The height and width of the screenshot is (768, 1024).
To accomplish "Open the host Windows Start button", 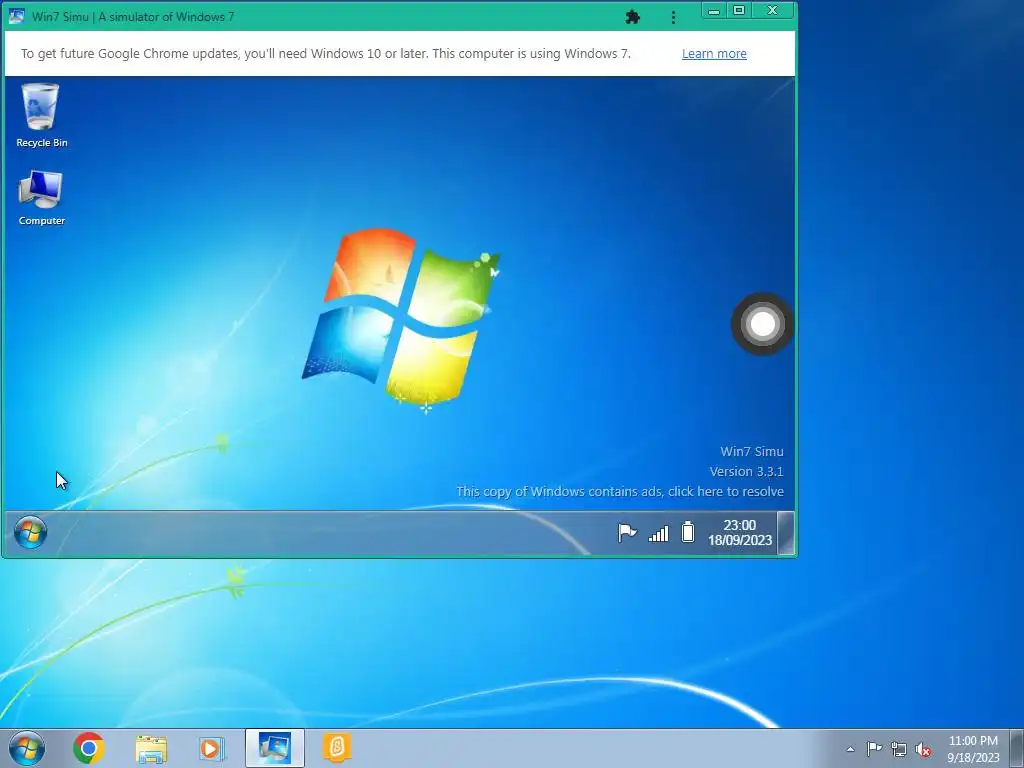I will click(27, 748).
